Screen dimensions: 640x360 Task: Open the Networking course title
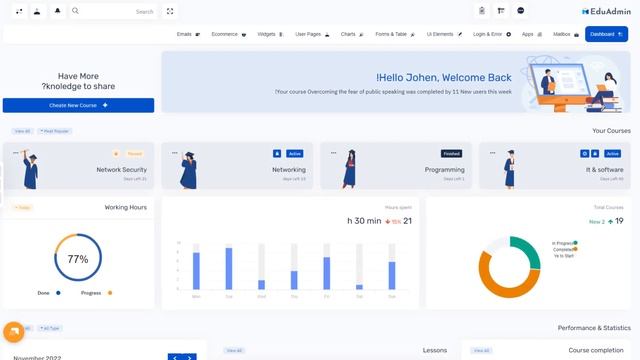(289, 169)
